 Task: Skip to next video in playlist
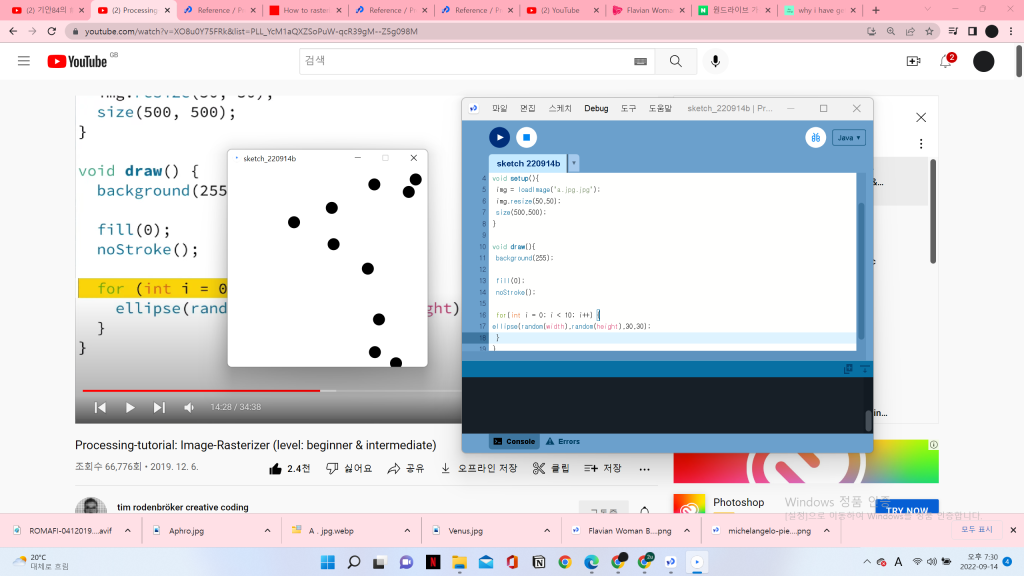[159, 408]
